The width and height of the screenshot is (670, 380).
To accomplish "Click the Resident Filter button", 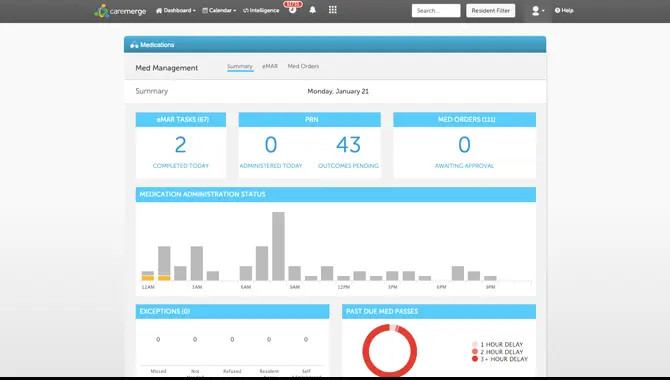I will click(x=491, y=11).
